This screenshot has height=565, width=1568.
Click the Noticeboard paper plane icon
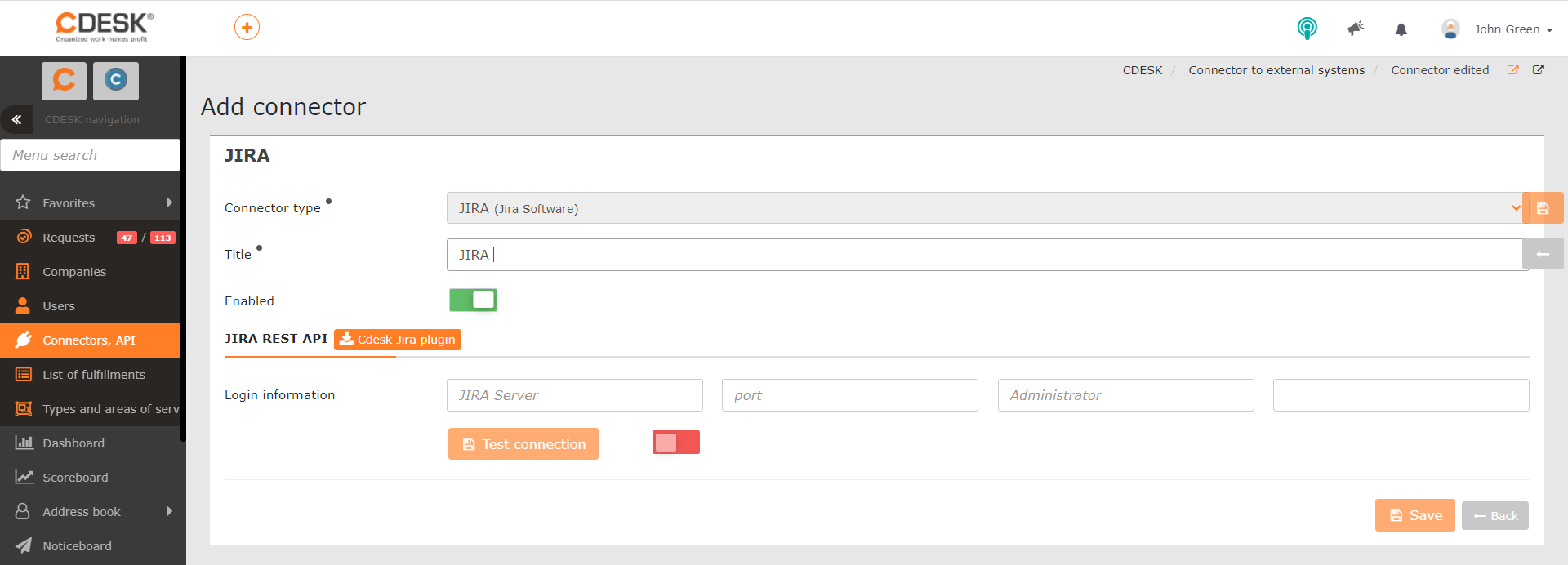point(24,545)
